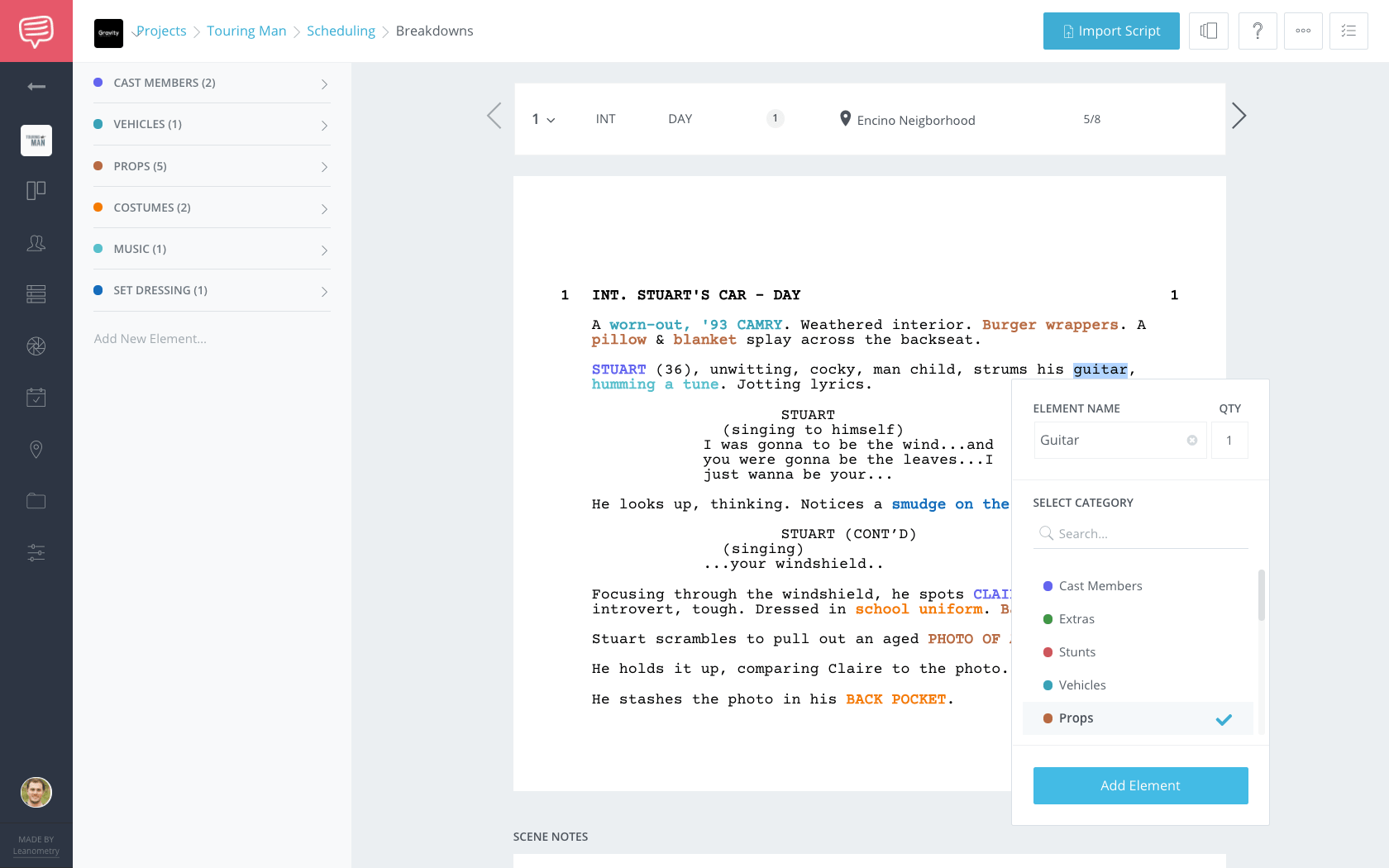Expand the Cast Members (2) section
The image size is (1389, 868).
tap(212, 83)
